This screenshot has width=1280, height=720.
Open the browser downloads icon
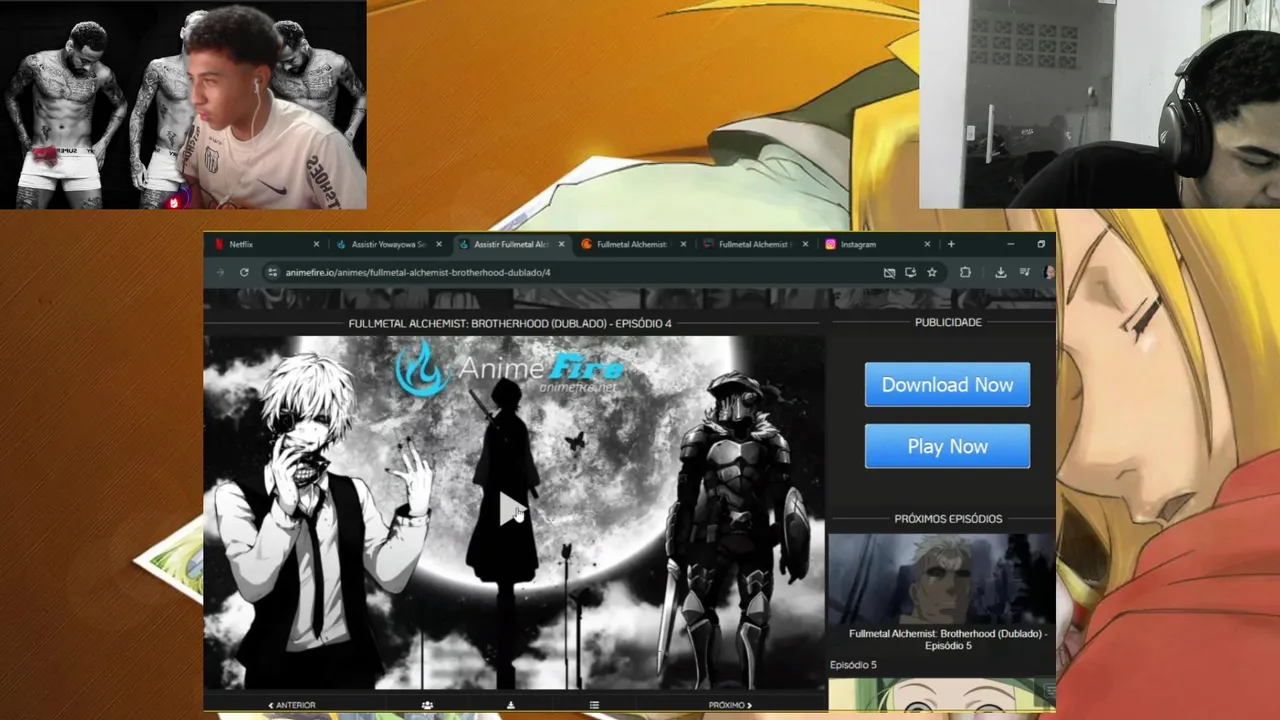pyautogui.click(x=1000, y=272)
